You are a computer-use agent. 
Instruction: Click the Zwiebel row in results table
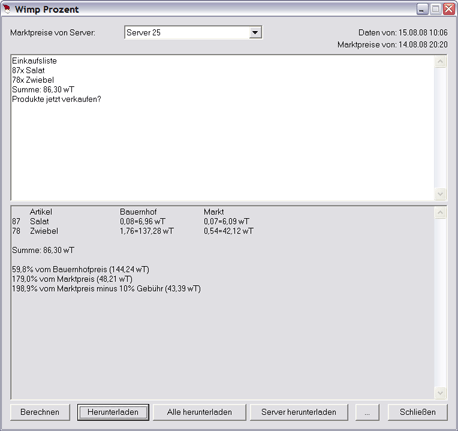click(x=133, y=231)
